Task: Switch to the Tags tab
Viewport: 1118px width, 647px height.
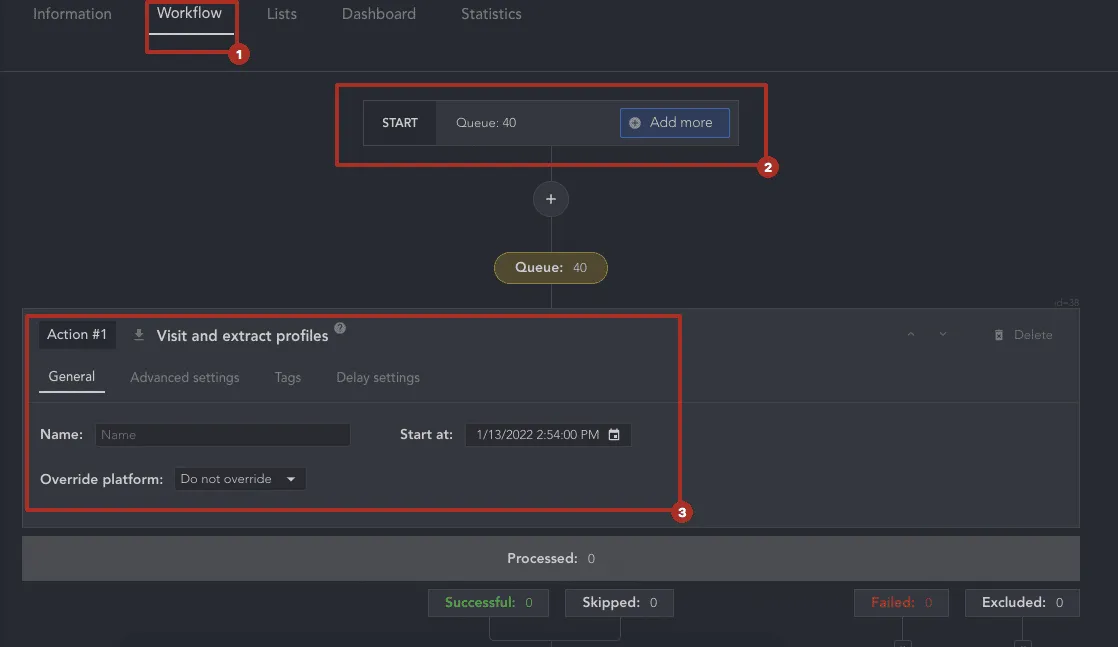Action: pos(288,377)
